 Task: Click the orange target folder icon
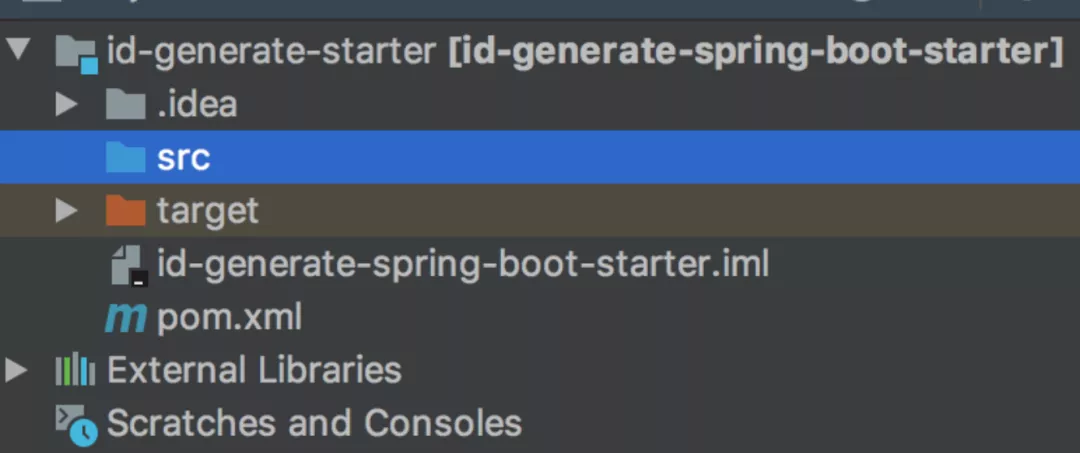pos(125,210)
